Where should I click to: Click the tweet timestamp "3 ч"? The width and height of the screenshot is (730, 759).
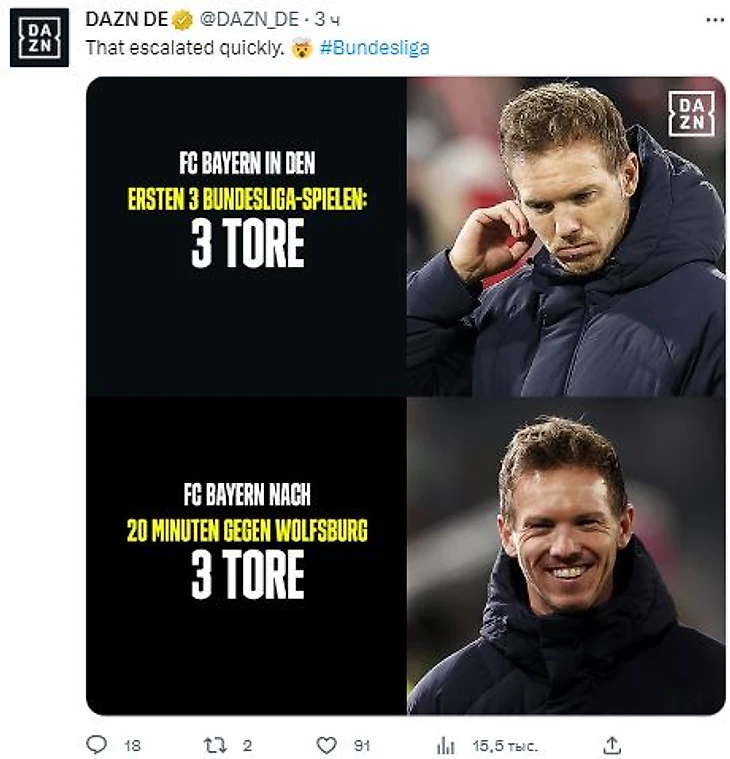[328, 18]
